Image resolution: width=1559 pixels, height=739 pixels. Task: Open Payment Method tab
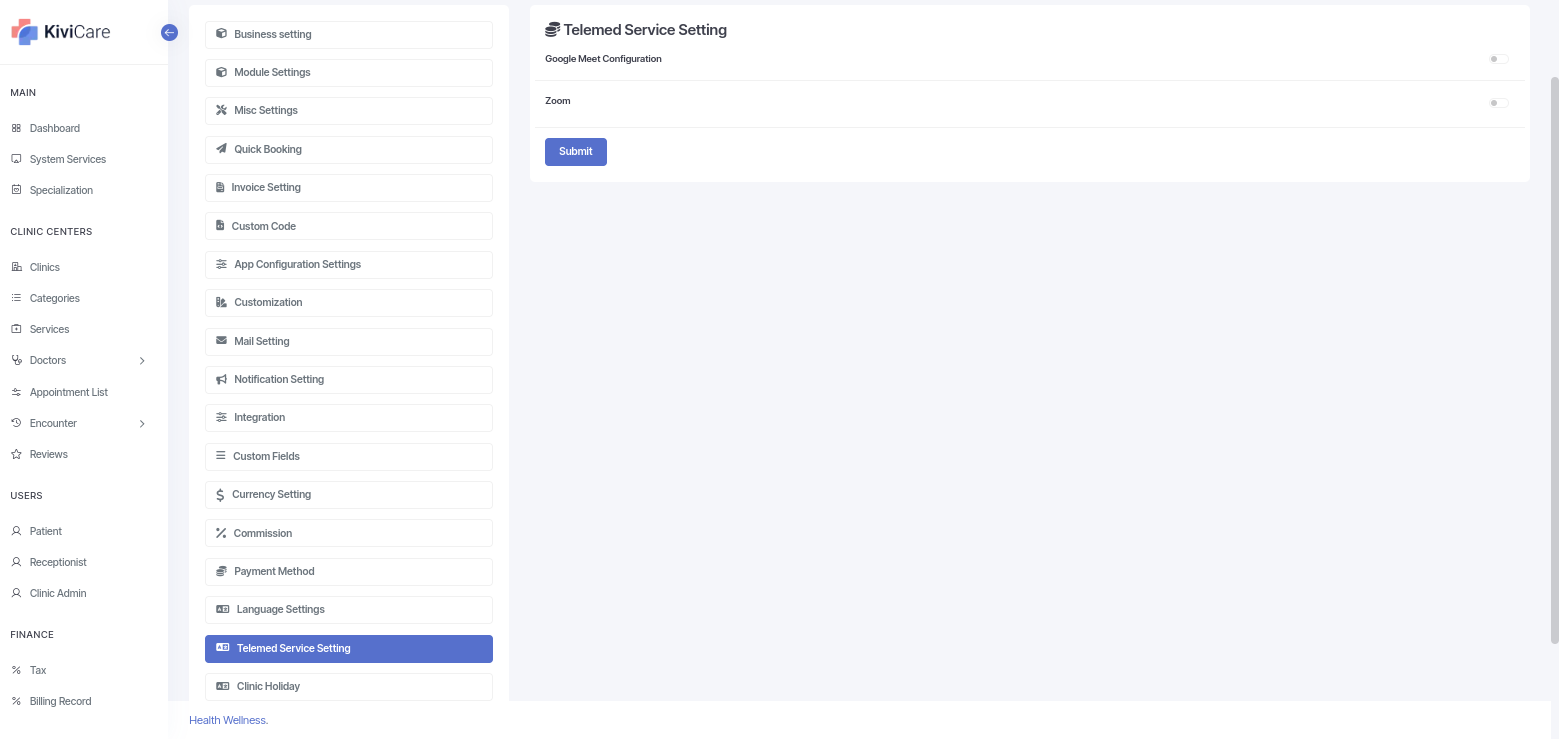click(x=349, y=571)
